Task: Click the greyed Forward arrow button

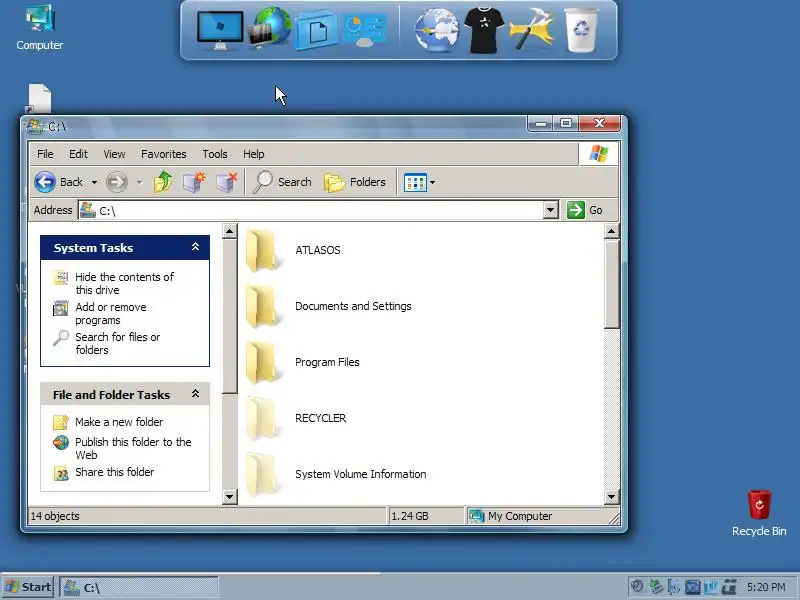Action: tap(116, 182)
